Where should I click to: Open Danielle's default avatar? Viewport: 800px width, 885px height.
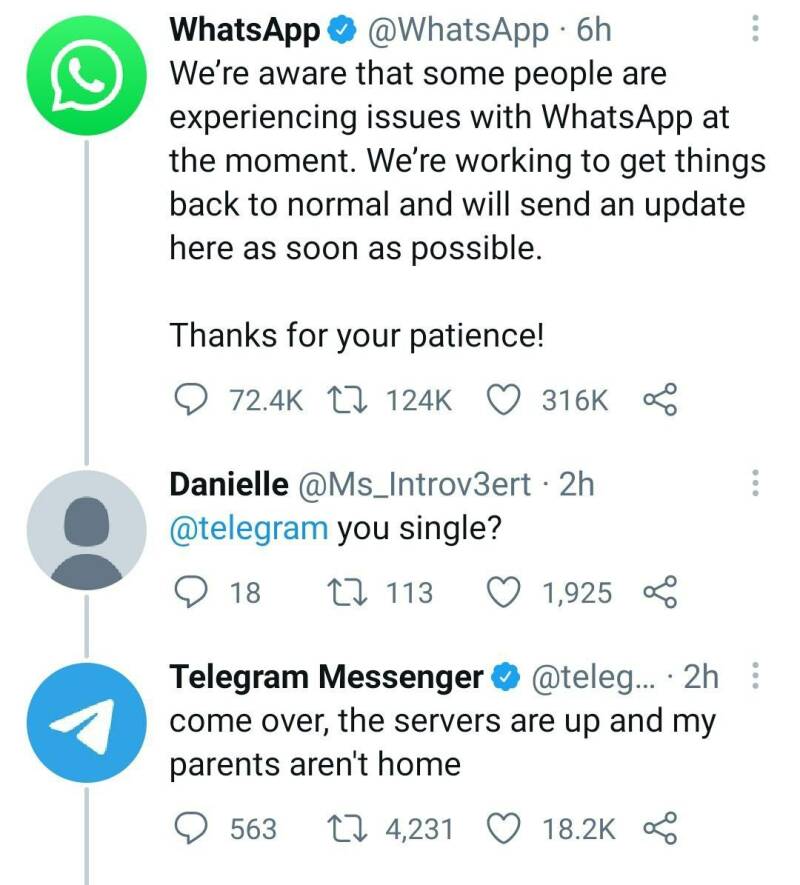click(85, 532)
